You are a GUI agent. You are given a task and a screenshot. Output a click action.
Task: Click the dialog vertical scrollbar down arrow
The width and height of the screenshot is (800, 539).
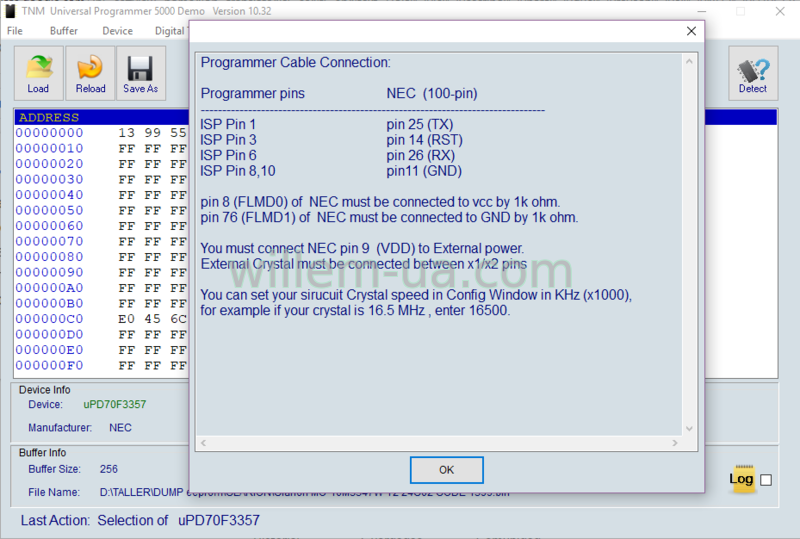click(689, 428)
